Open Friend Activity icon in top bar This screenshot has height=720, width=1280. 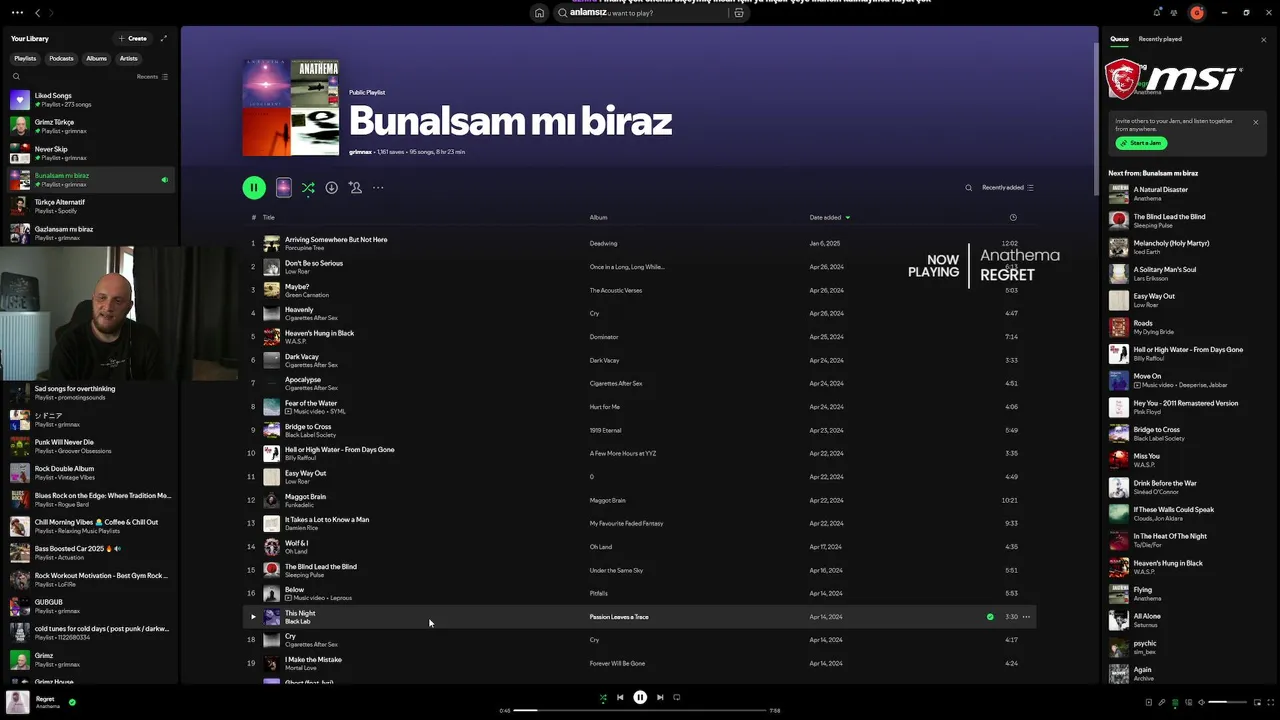[1176, 13]
